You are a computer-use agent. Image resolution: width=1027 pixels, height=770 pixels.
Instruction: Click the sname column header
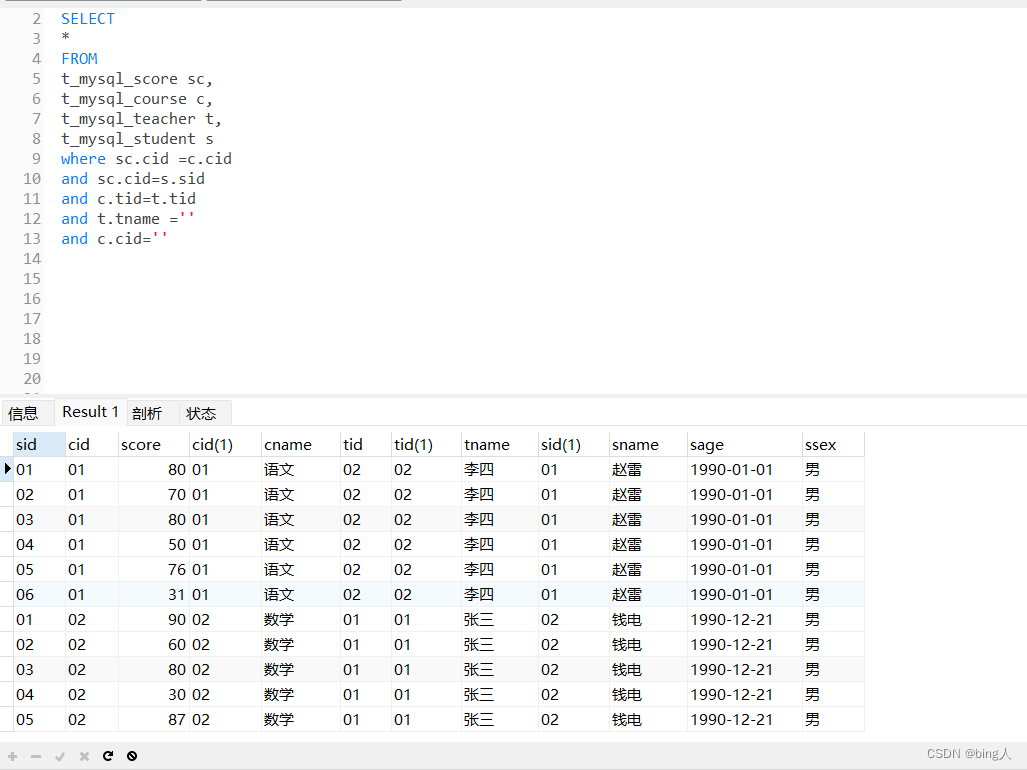(x=633, y=444)
